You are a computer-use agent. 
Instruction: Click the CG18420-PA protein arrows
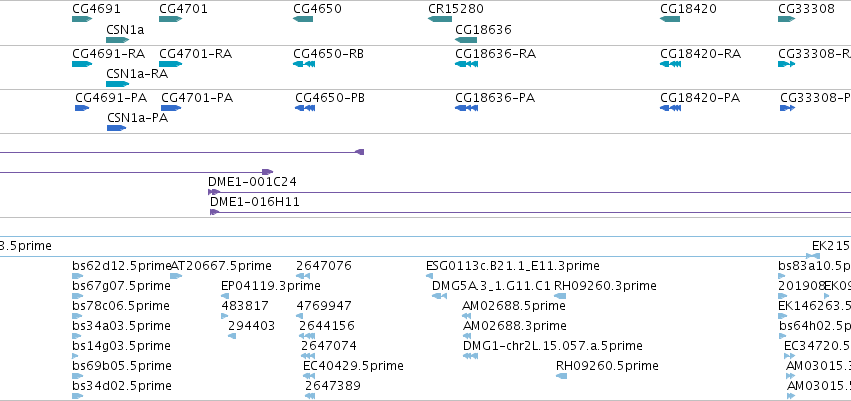670,108
